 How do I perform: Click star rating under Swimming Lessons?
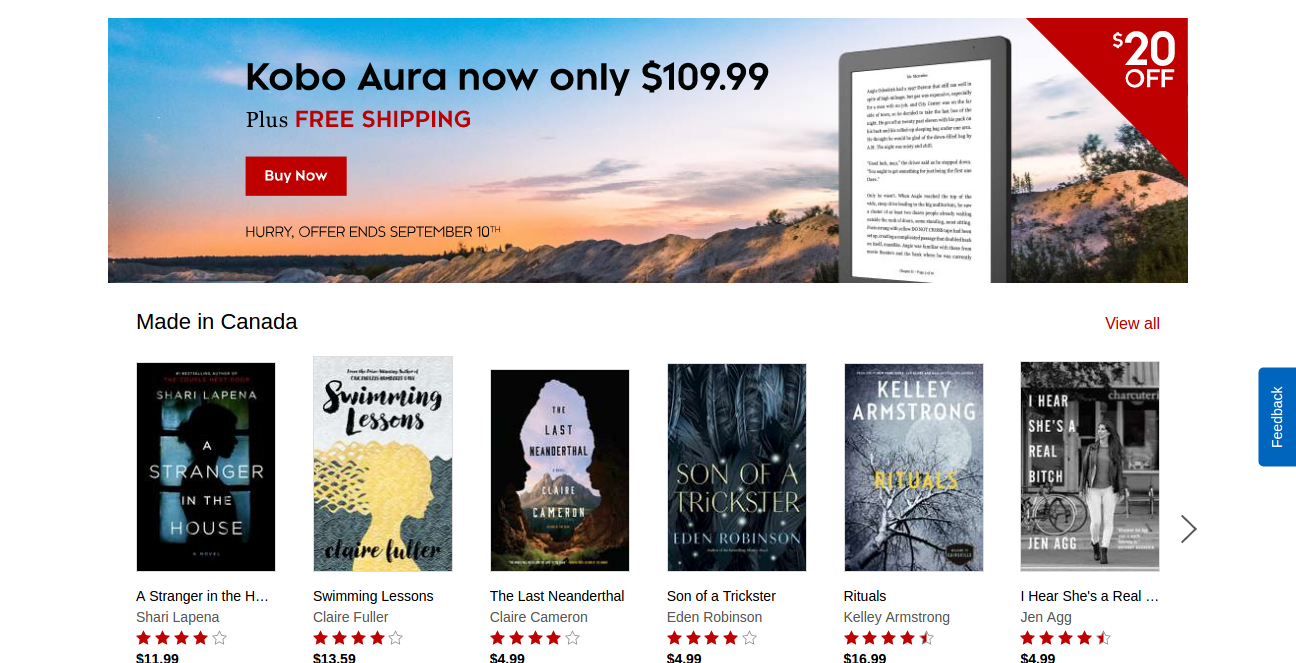click(x=358, y=638)
